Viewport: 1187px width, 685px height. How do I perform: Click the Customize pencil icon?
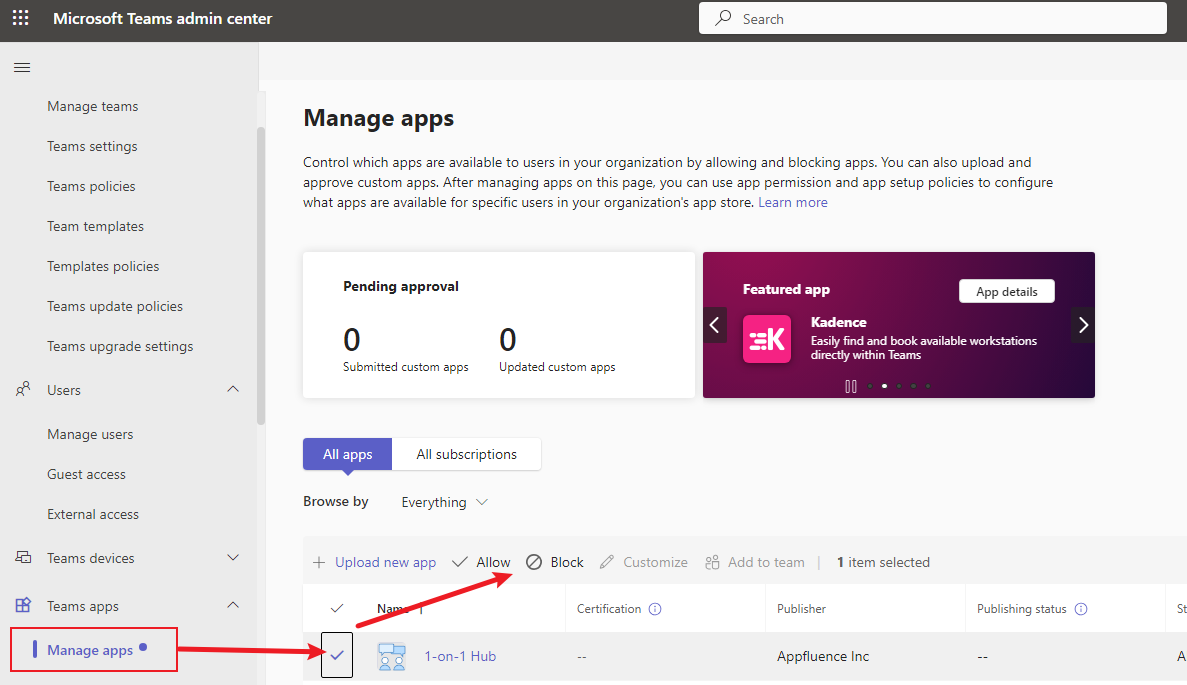pyautogui.click(x=606, y=562)
